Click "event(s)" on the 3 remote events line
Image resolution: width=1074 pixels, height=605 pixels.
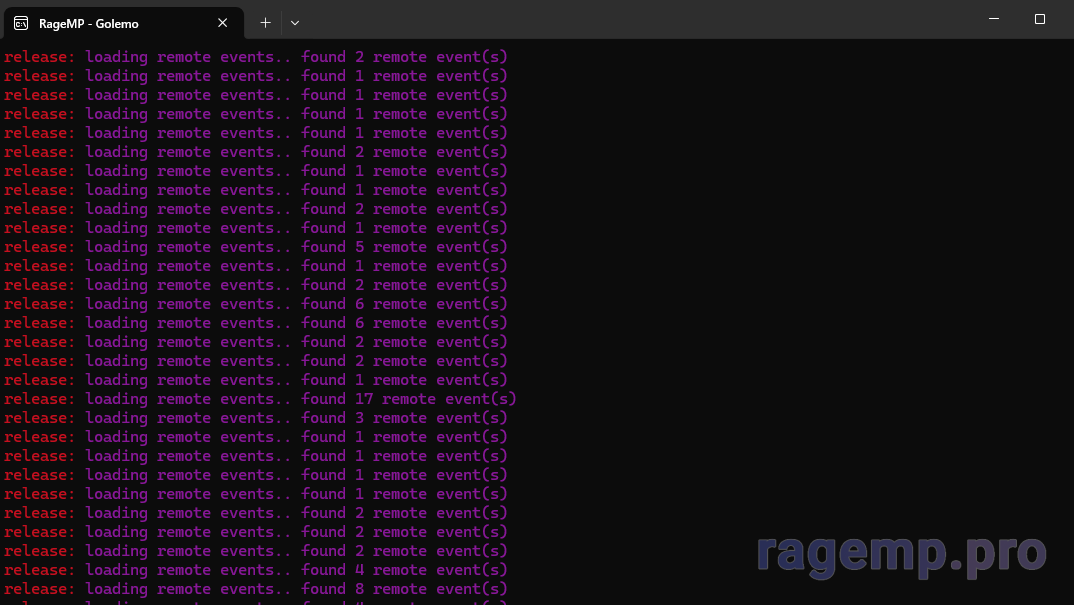pos(471,418)
